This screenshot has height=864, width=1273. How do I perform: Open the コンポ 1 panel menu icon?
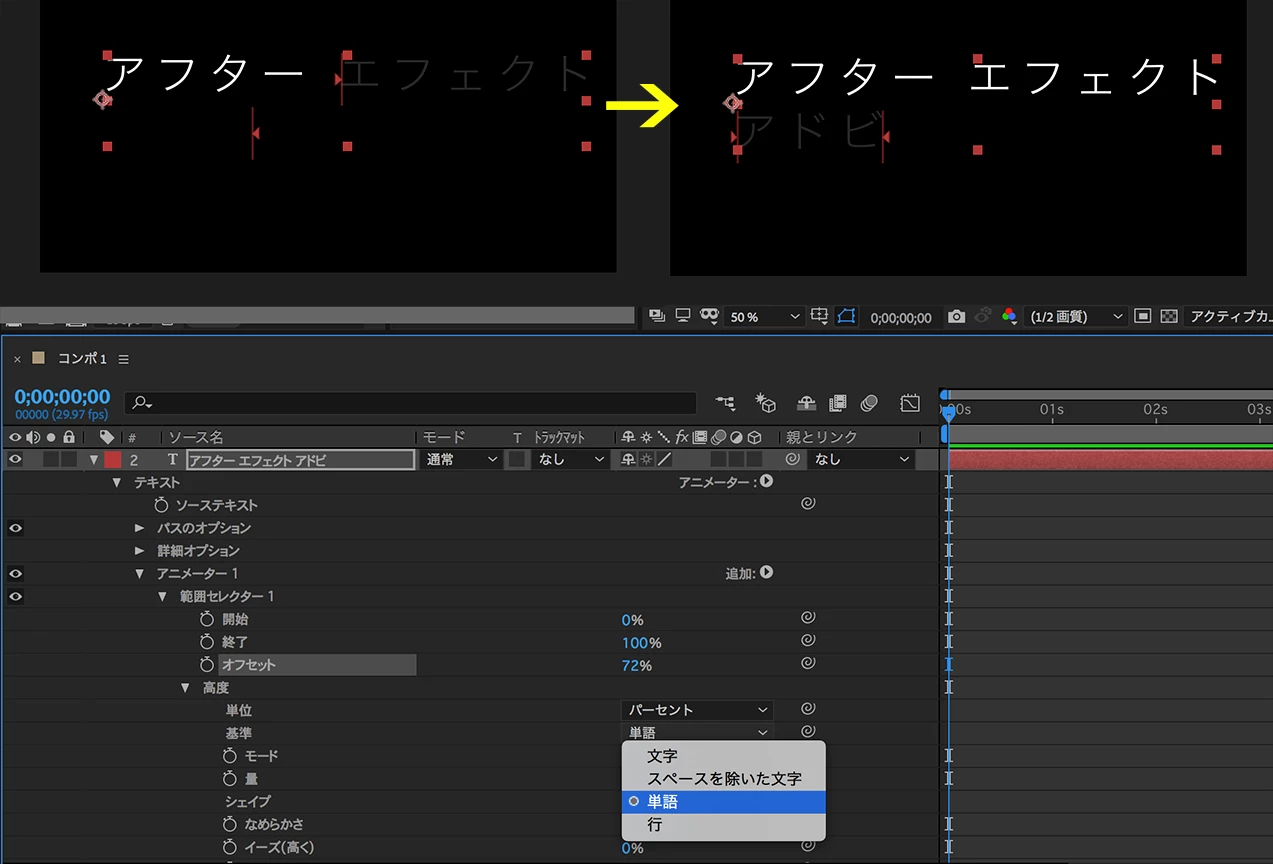coord(124,359)
